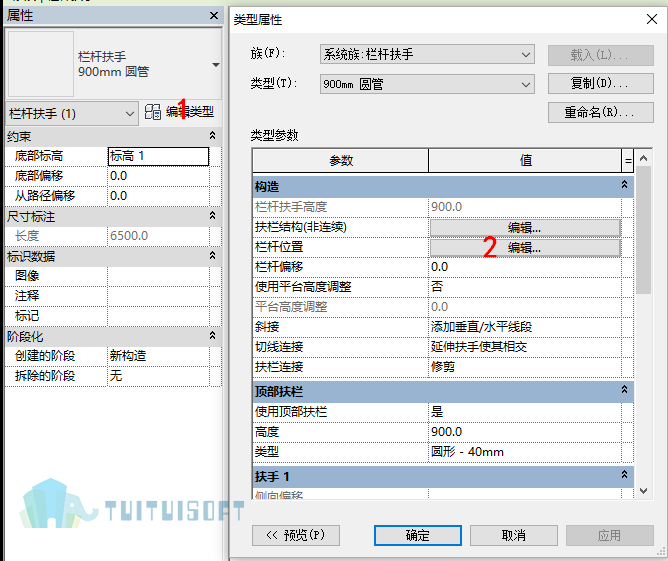This screenshot has height=561, width=668.
Task: Click the 拆除的阶段 value 无
Action: [x=158, y=376]
